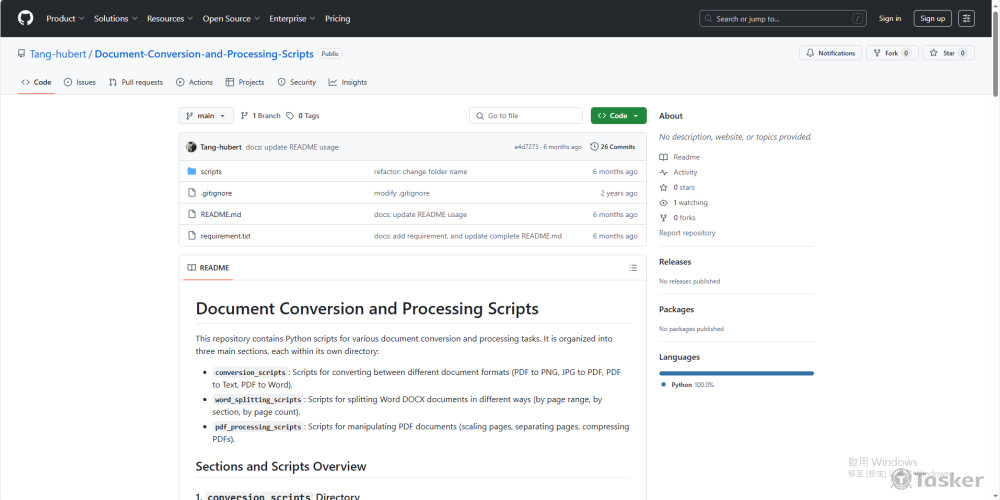
Task: Toggle Notifications for this repository
Action: point(829,53)
